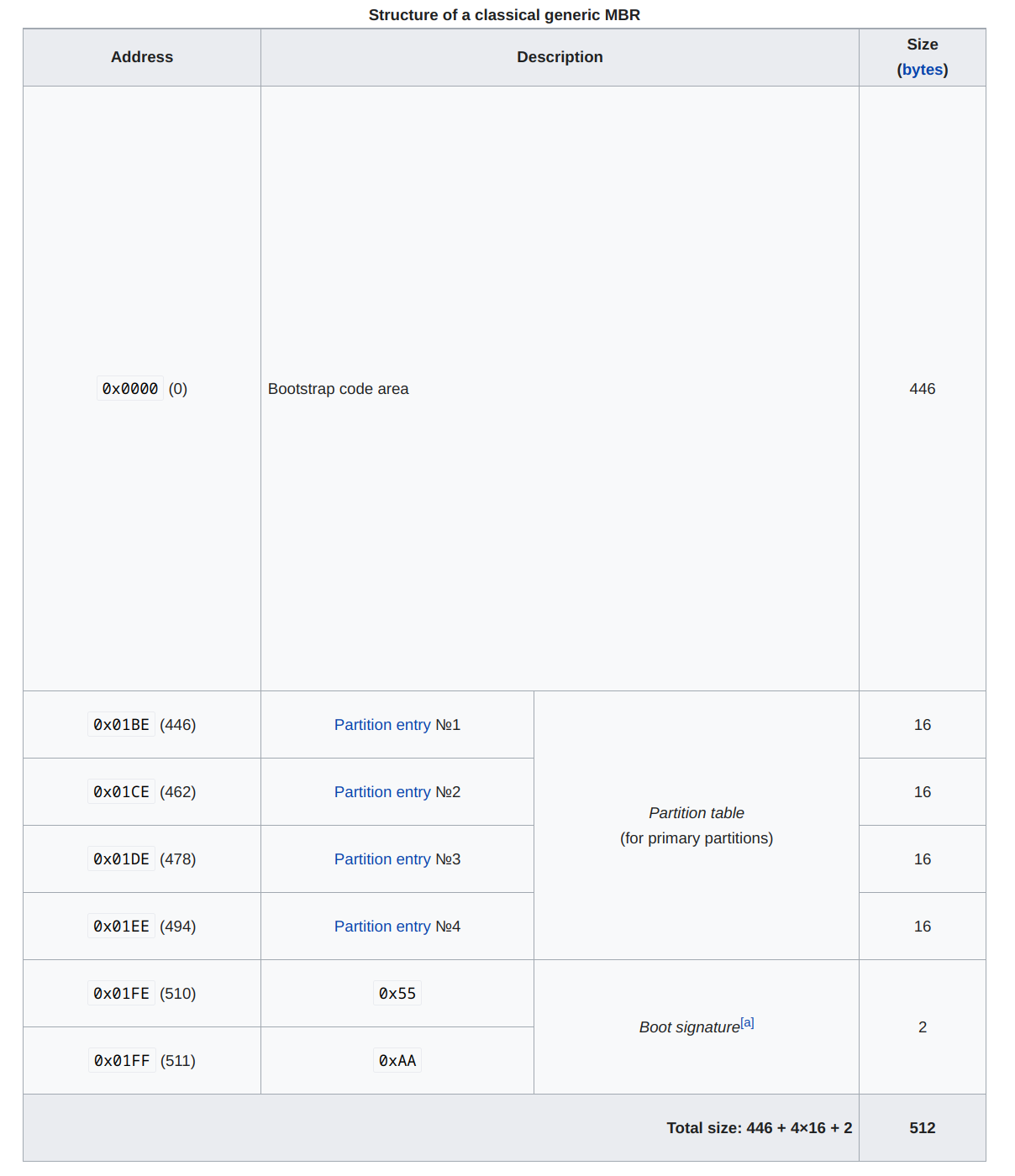Open footnote [a] next to Boot signature
This screenshot has height=1176, width=1015.
[747, 1022]
